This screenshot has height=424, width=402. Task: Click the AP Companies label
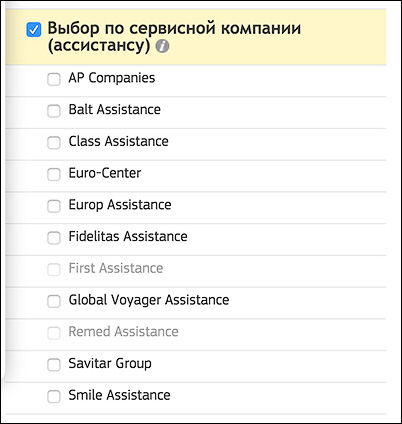[112, 78]
